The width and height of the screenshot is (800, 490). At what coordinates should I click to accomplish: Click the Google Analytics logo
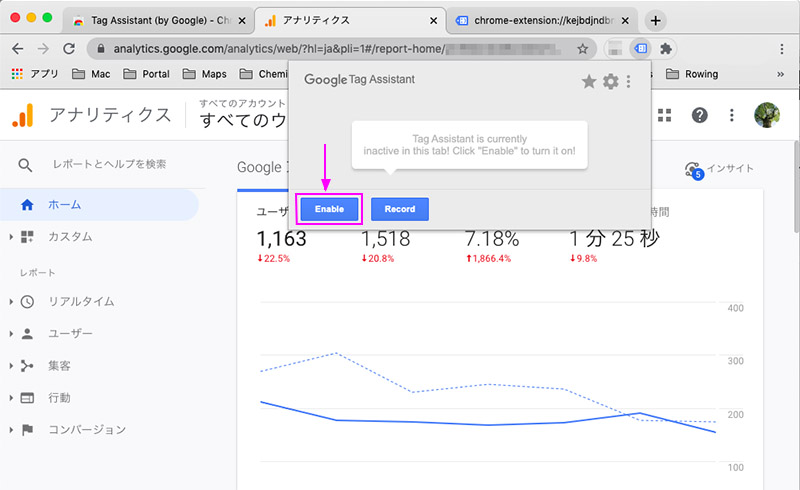[x=22, y=115]
